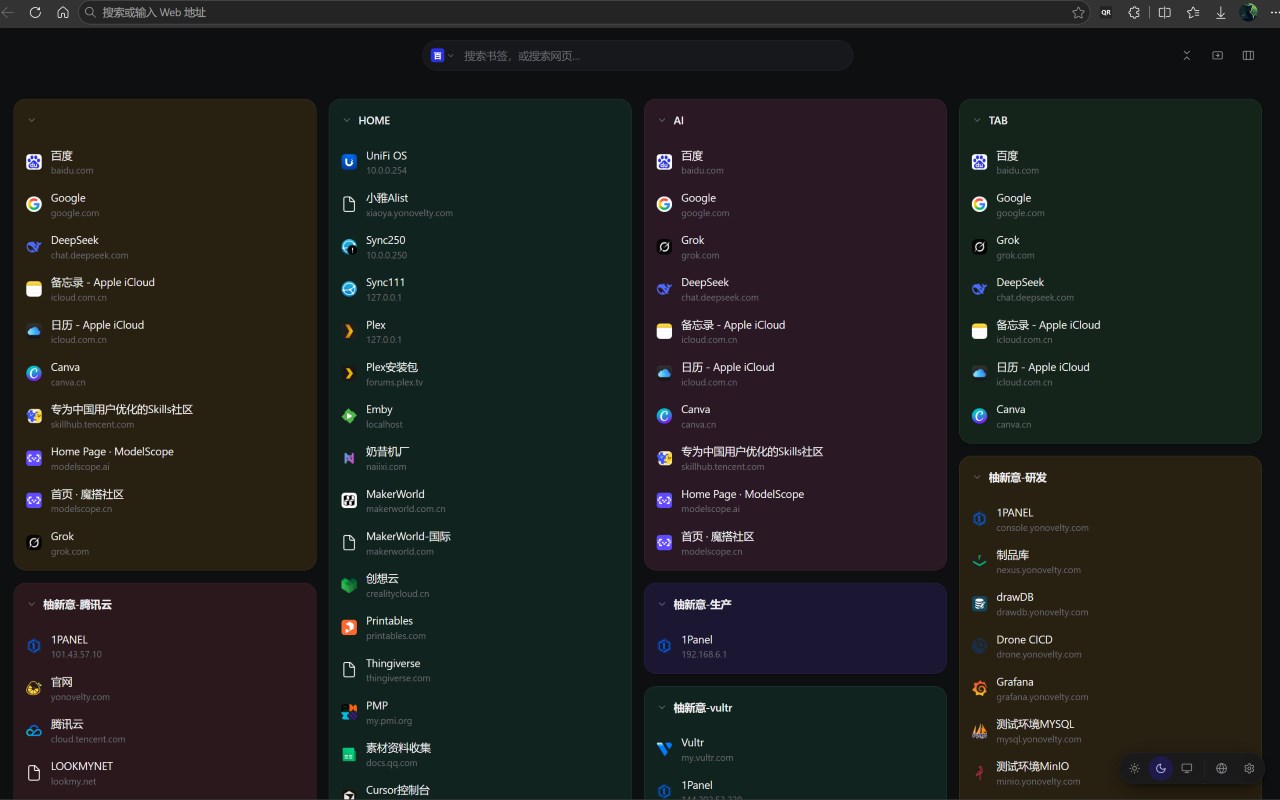Click the Emby bookmark icon
The width and height of the screenshot is (1280, 800).
tap(349, 416)
